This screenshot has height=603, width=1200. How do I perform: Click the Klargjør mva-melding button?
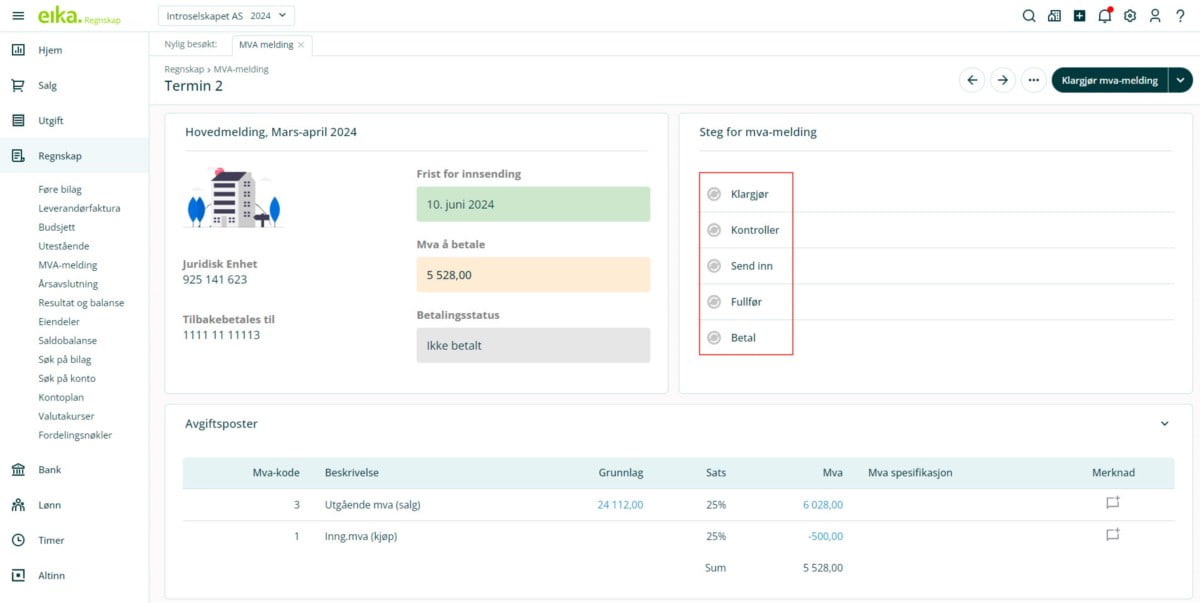click(1109, 81)
